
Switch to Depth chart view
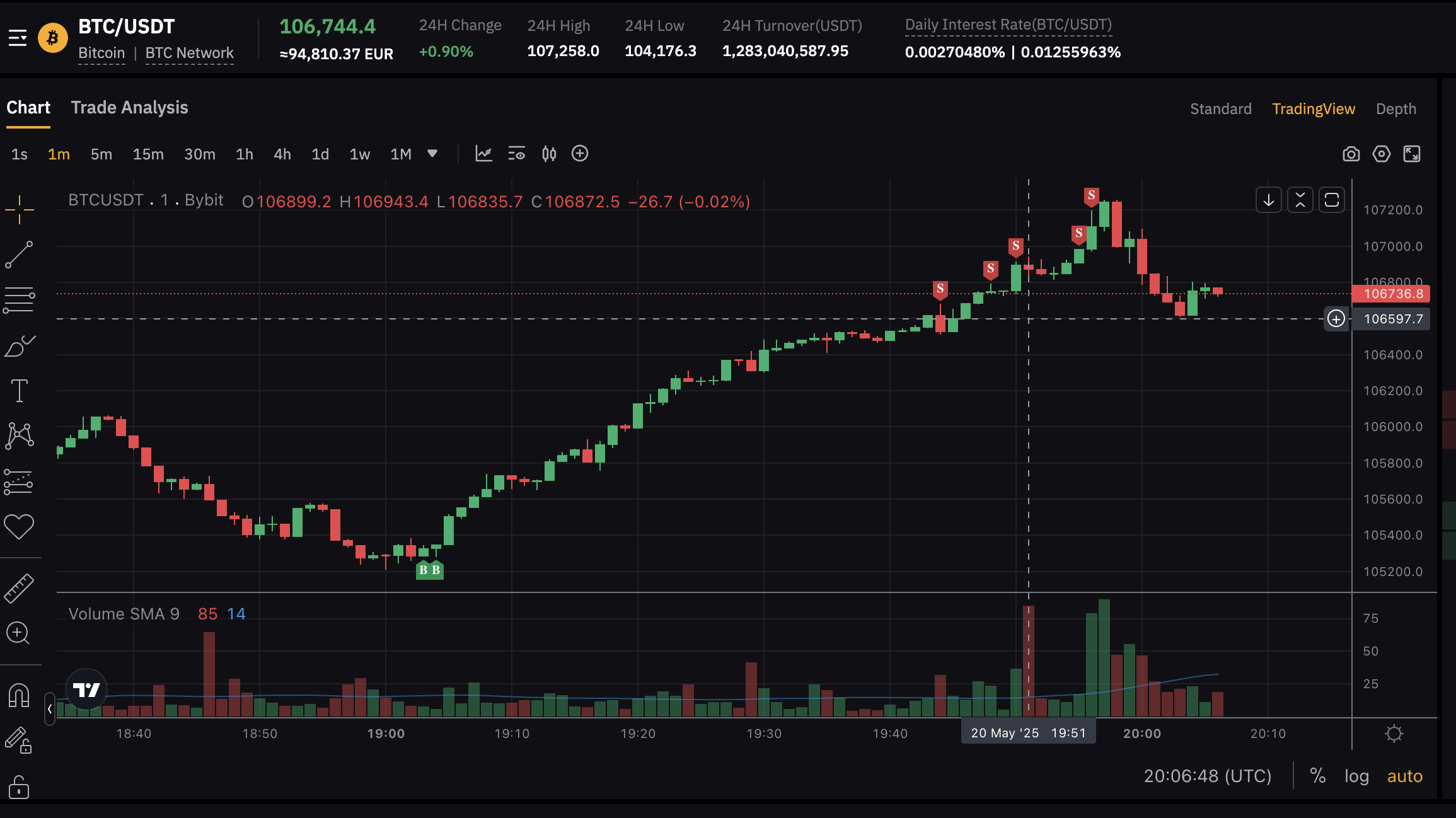coord(1395,109)
